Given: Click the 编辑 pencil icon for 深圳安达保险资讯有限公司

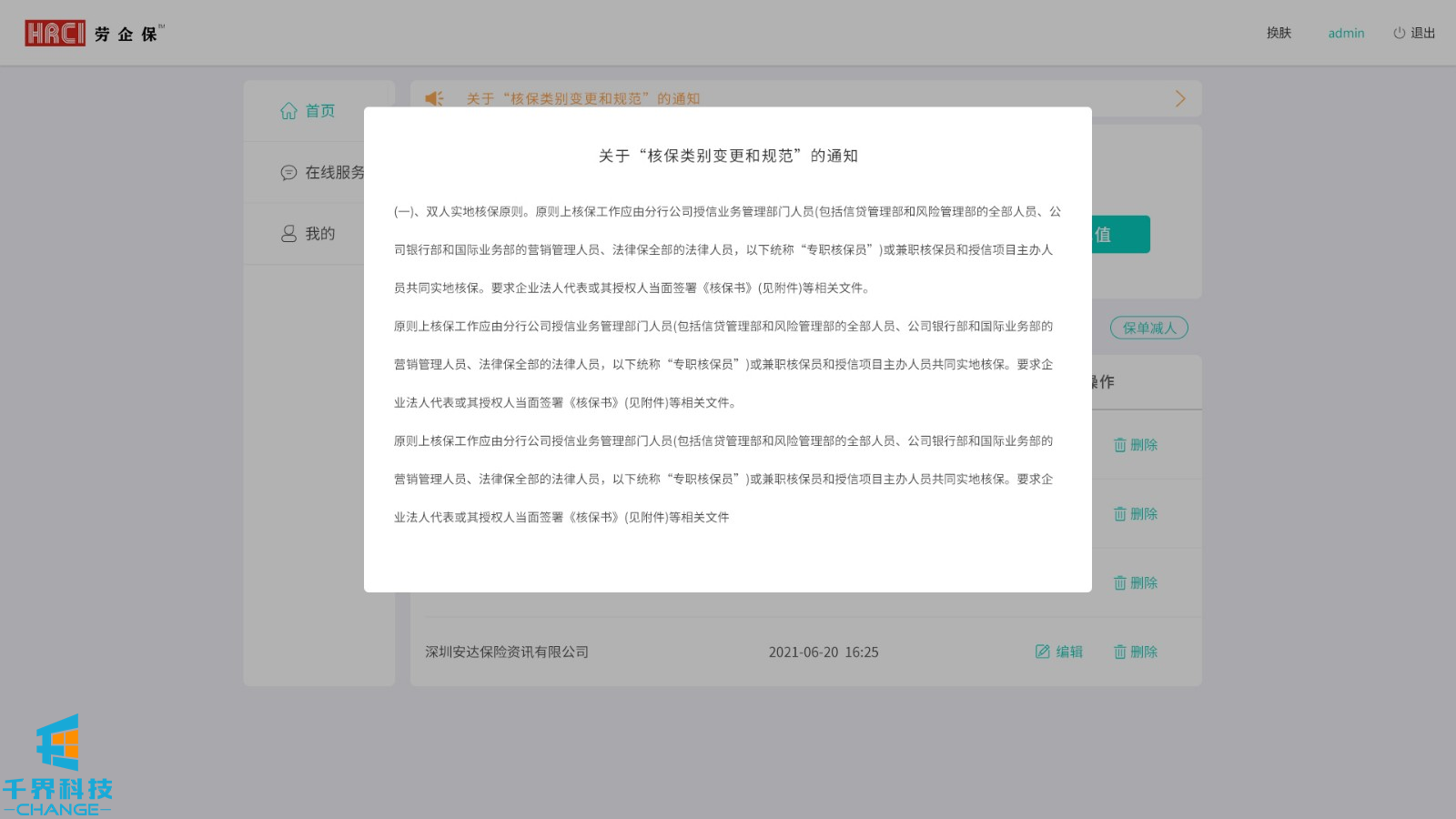Looking at the screenshot, I should coord(1043,652).
